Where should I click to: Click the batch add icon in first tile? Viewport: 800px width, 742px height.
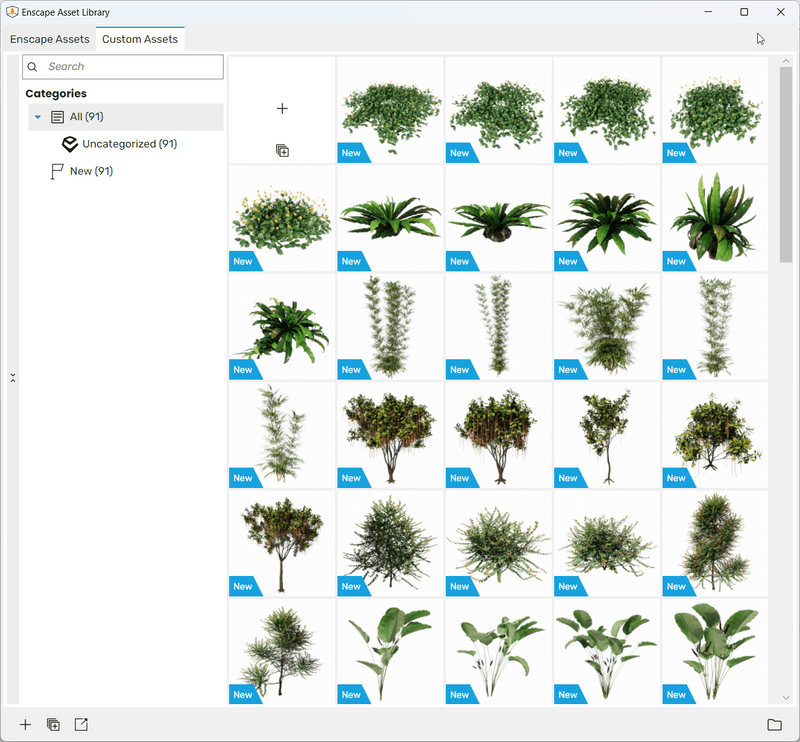(282, 151)
